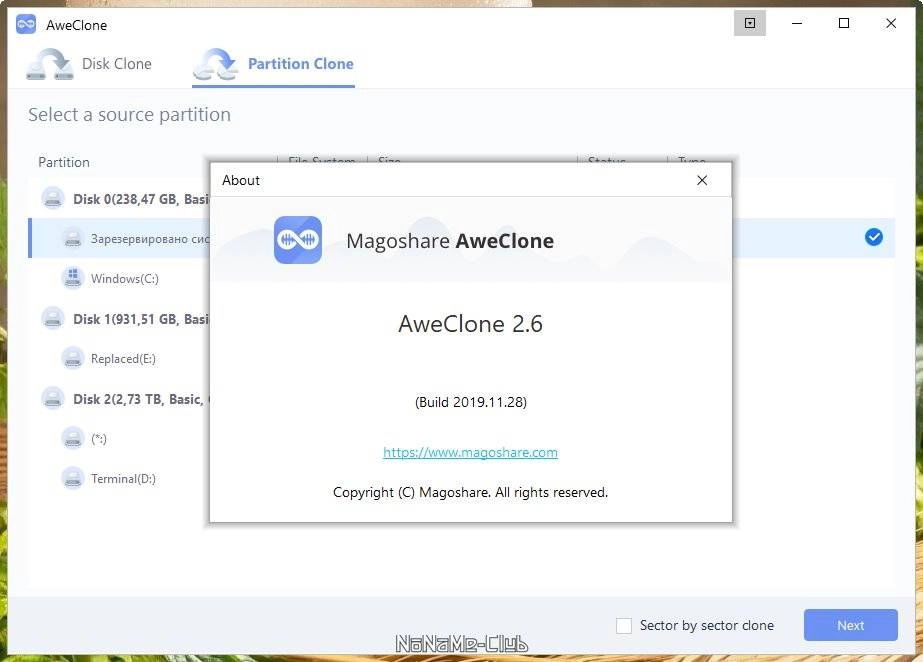
Task: Click the Select a source partition heading
Action: point(130,114)
